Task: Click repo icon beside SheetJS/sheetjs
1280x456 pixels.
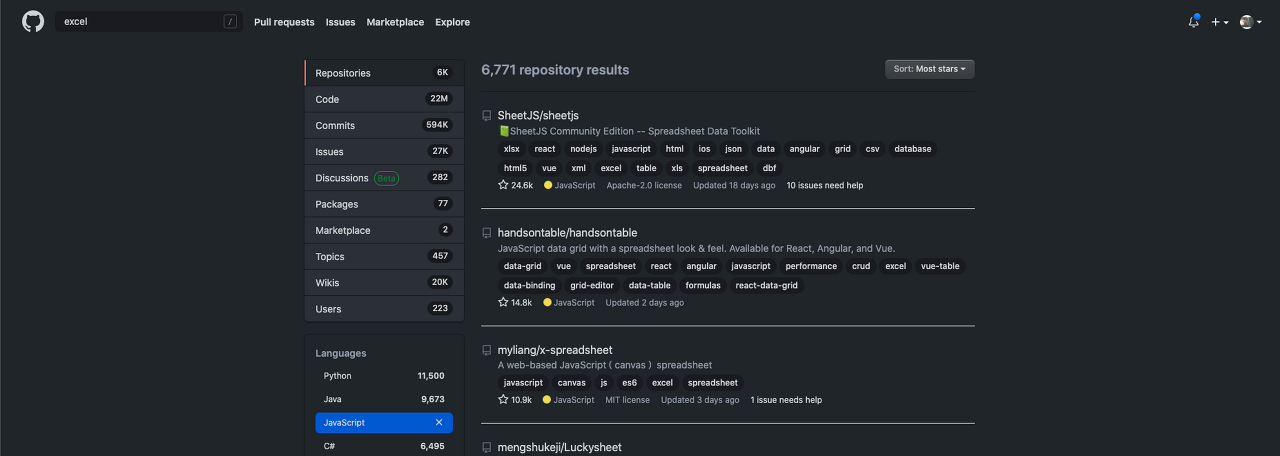Action: (487, 116)
